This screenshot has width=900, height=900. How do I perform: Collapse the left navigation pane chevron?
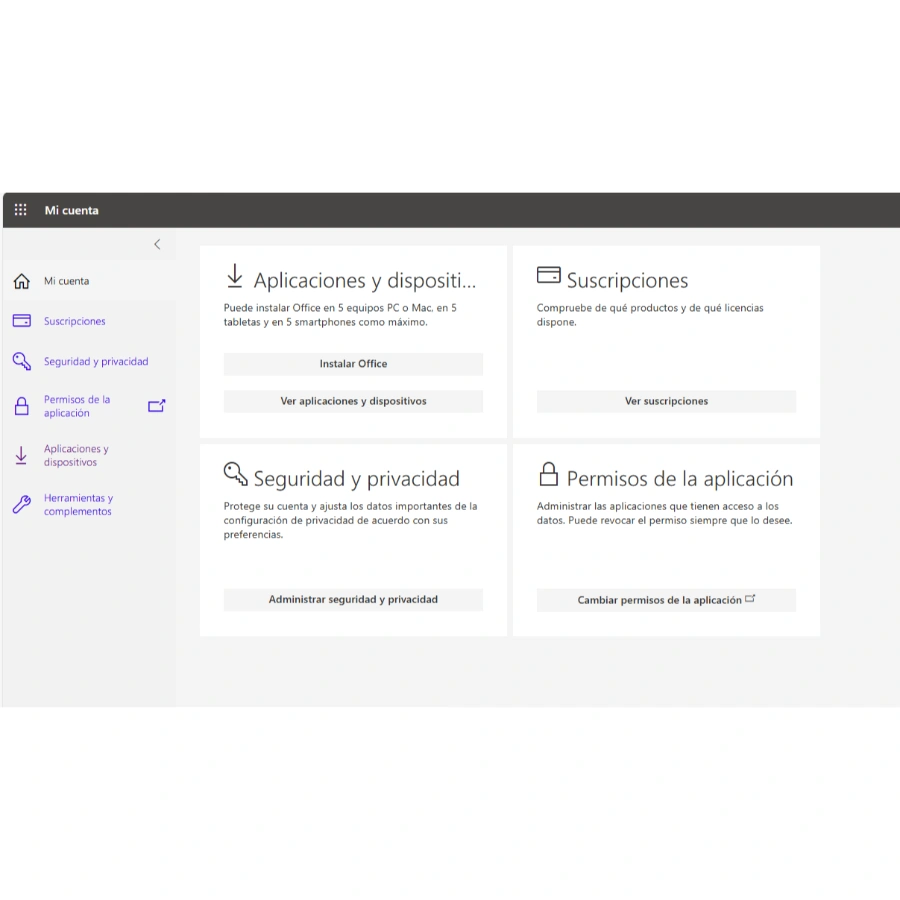(x=157, y=244)
